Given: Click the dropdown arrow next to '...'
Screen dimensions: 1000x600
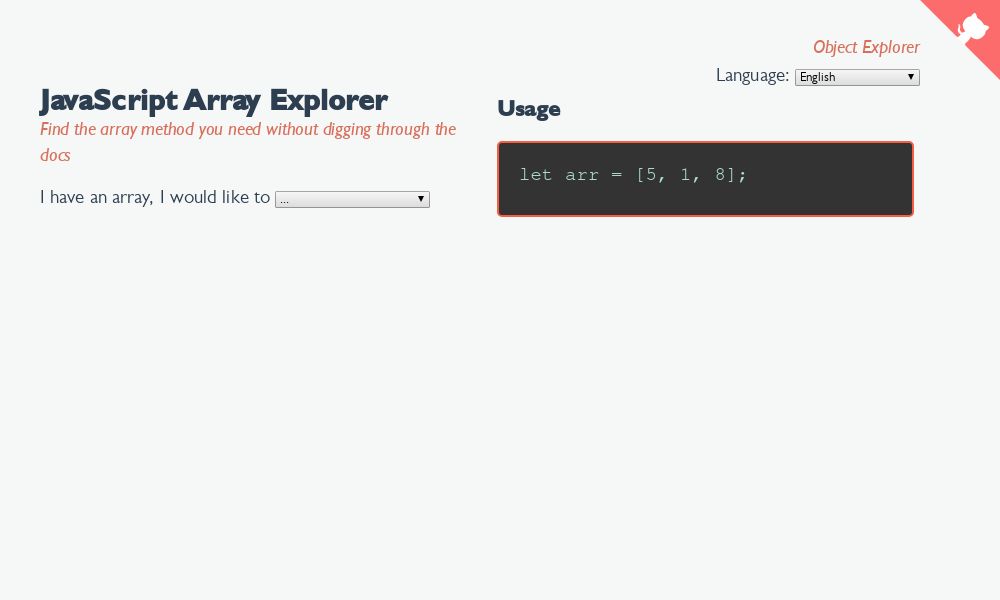Looking at the screenshot, I should [420, 199].
